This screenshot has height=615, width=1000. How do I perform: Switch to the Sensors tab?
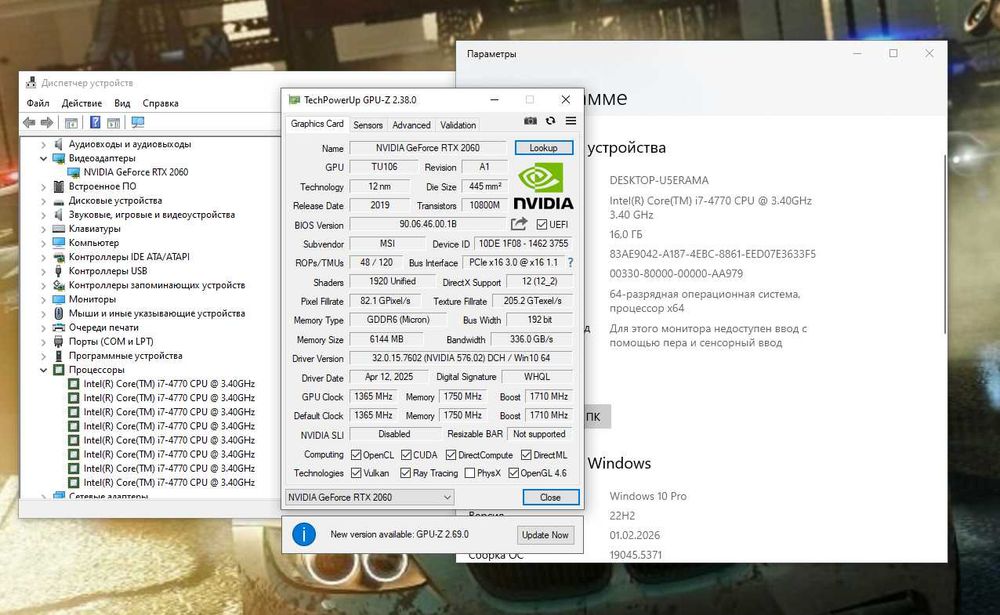click(368, 125)
